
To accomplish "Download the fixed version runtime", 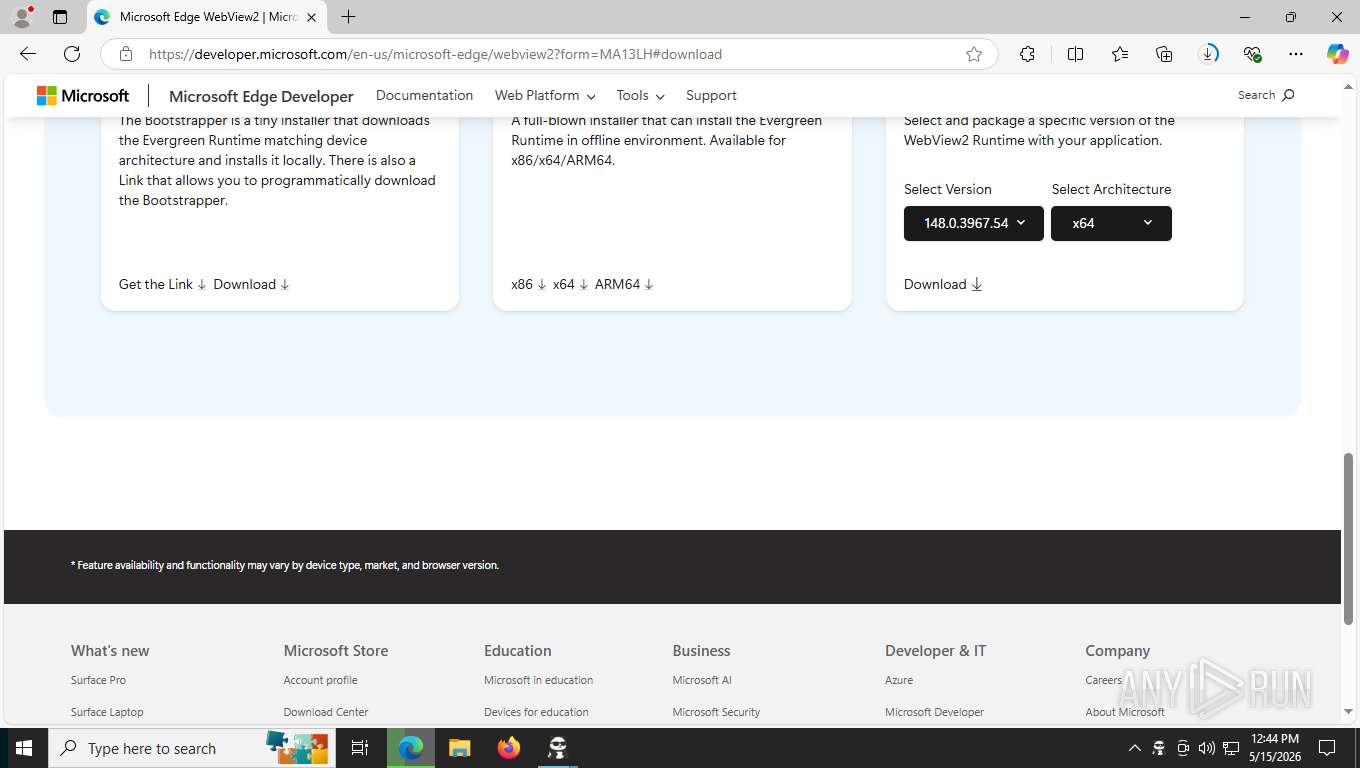I will [943, 284].
